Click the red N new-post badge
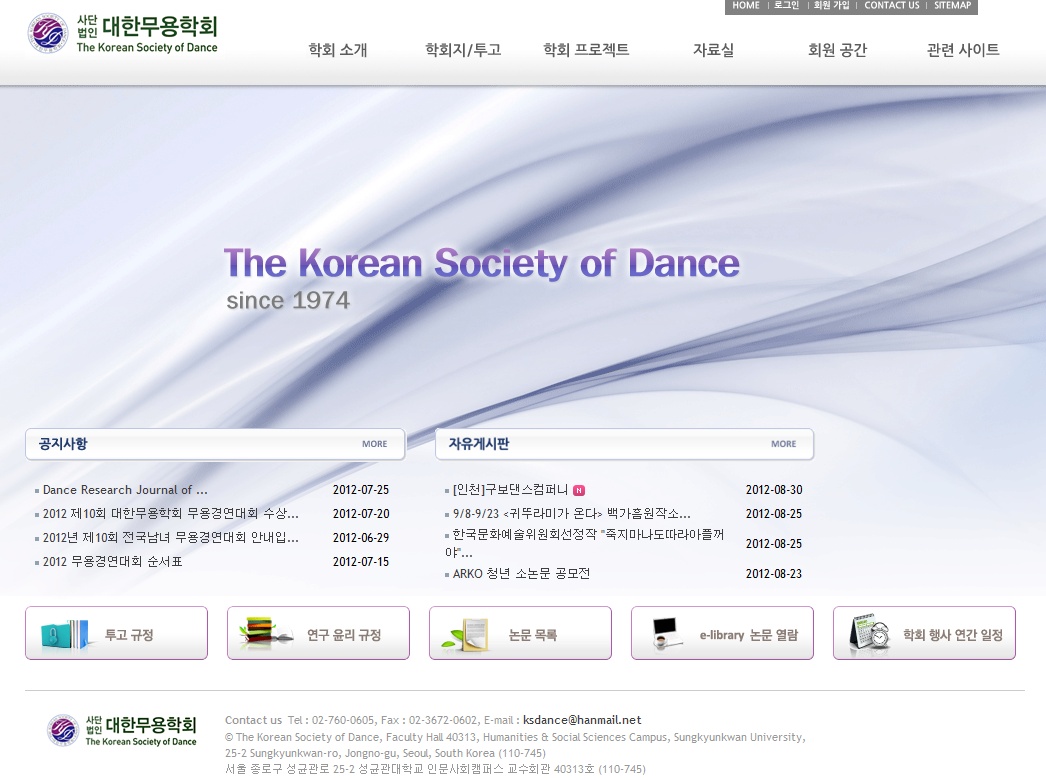 pos(579,490)
